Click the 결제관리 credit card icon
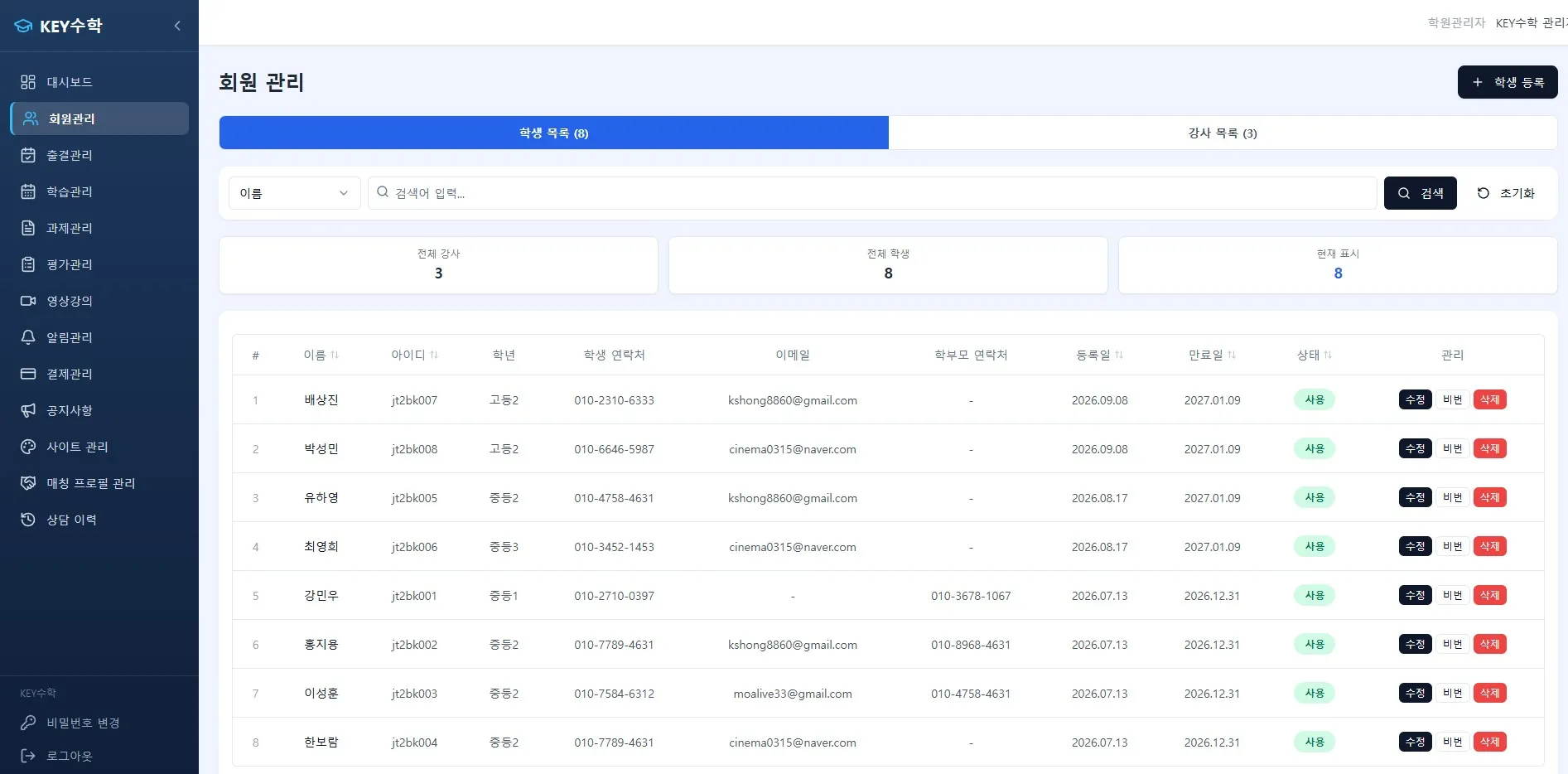Image resolution: width=1568 pixels, height=774 pixels. 28,374
